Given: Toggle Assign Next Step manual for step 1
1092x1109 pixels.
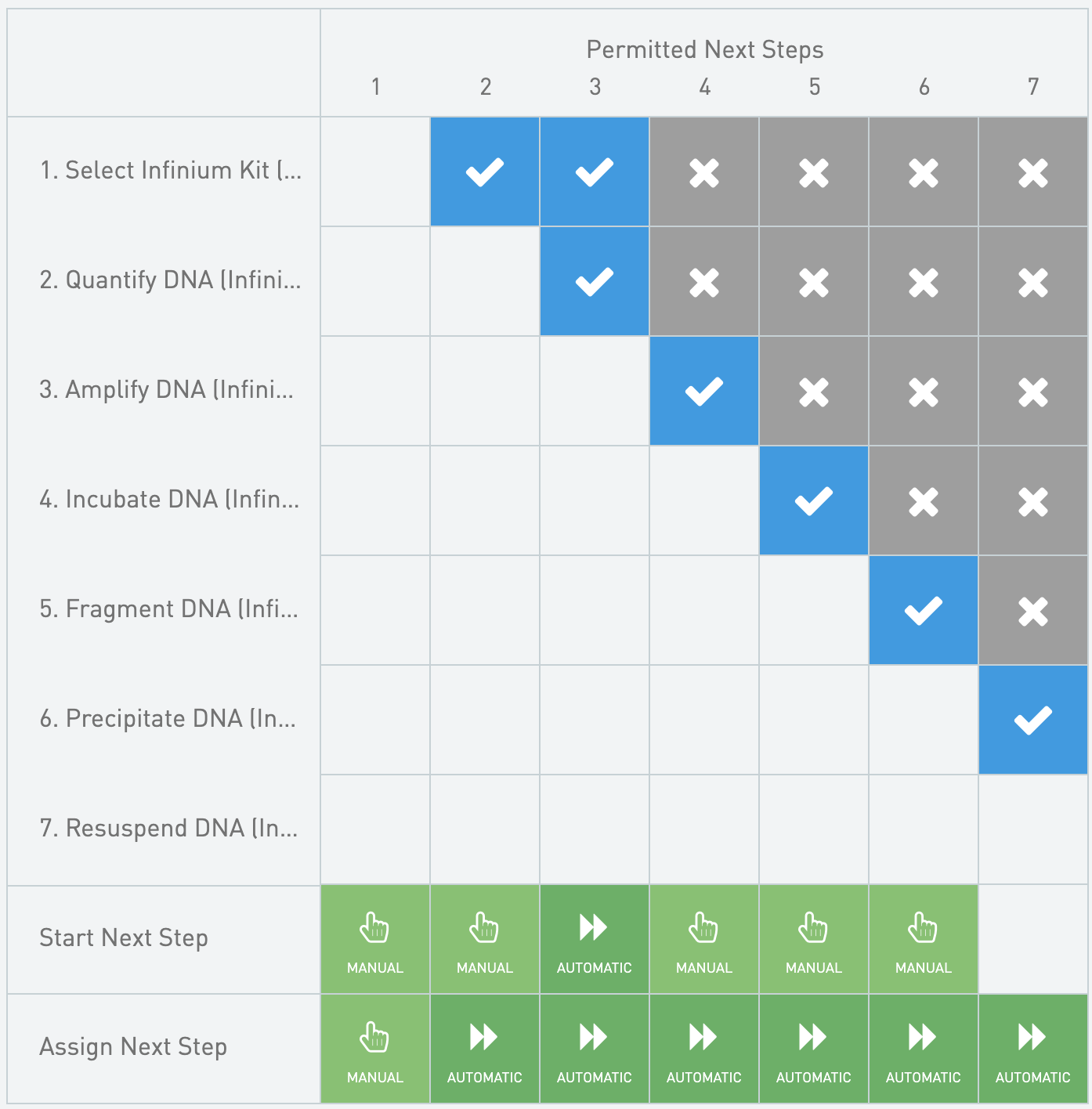Looking at the screenshot, I should coord(375,1049).
